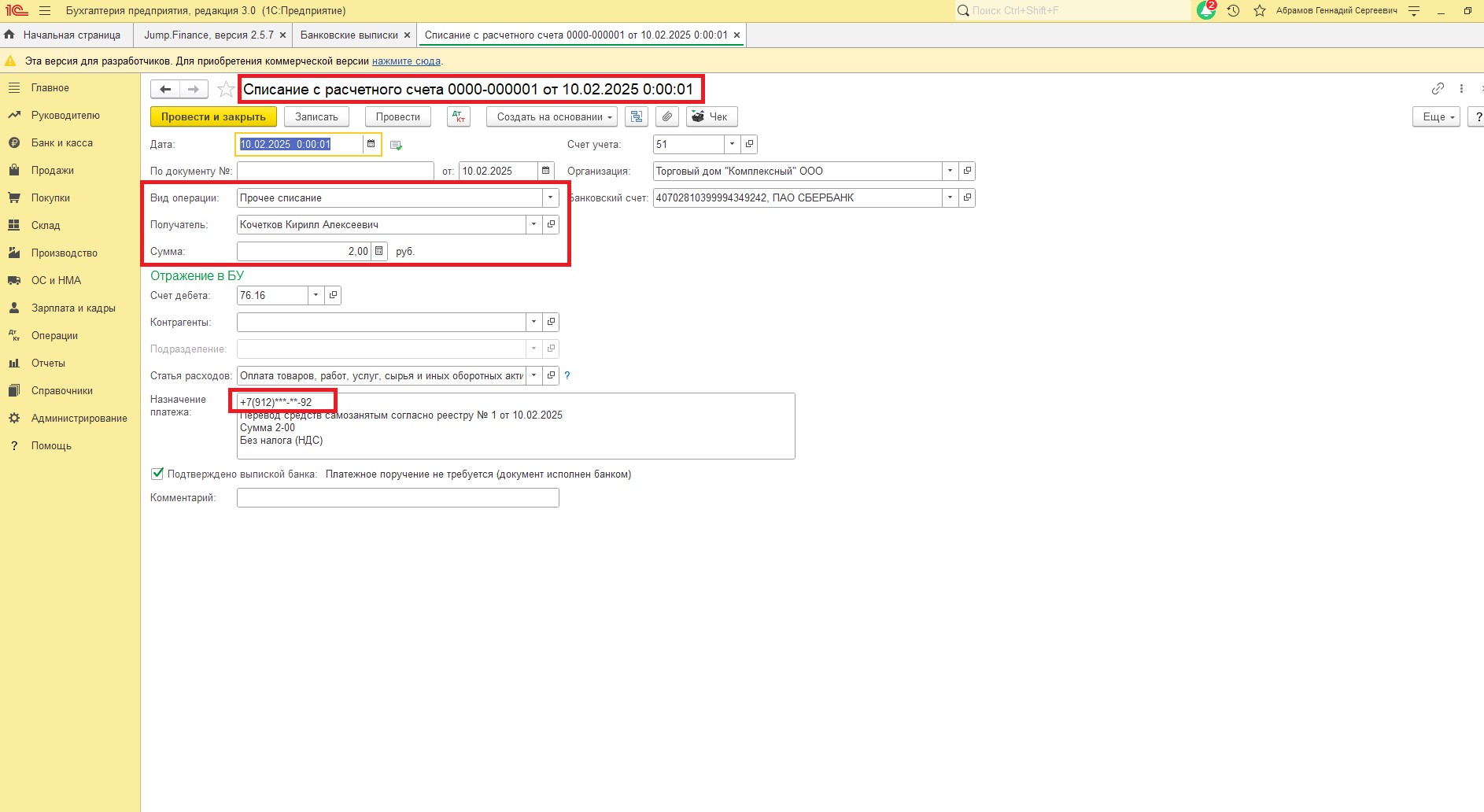Expand the Получатель dropdown list
The height and width of the screenshot is (812, 1484).
click(533, 224)
